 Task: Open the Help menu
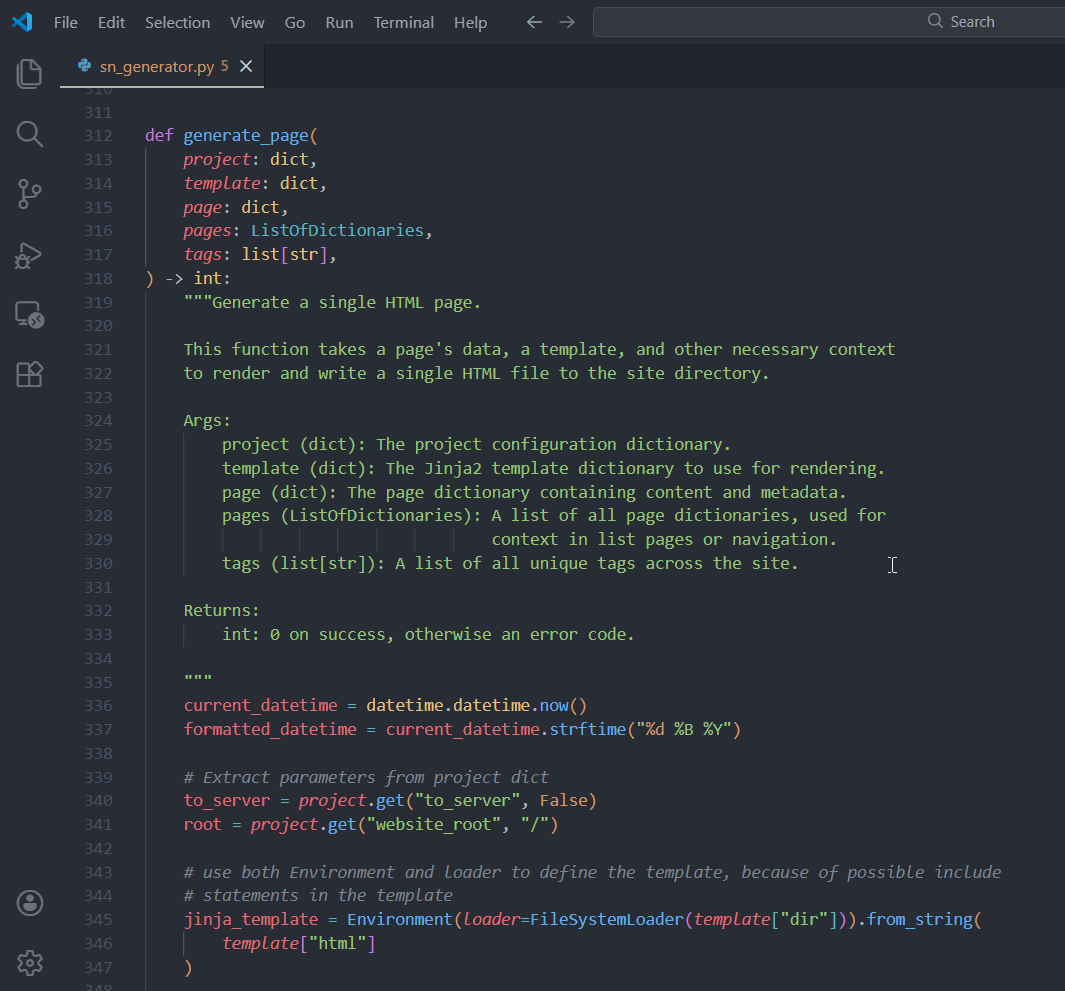click(x=470, y=22)
